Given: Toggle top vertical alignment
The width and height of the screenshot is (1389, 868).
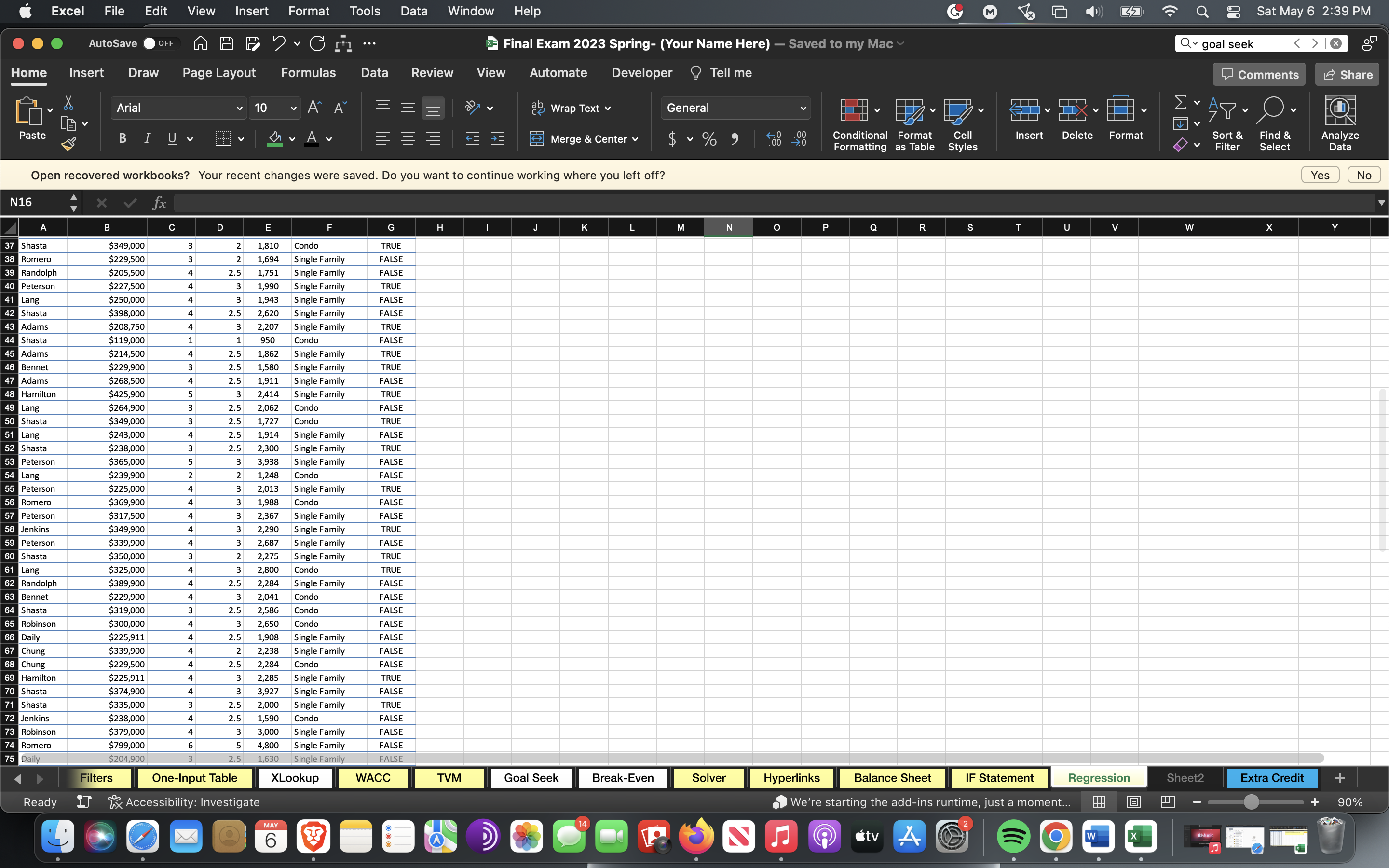Looking at the screenshot, I should point(382,108).
